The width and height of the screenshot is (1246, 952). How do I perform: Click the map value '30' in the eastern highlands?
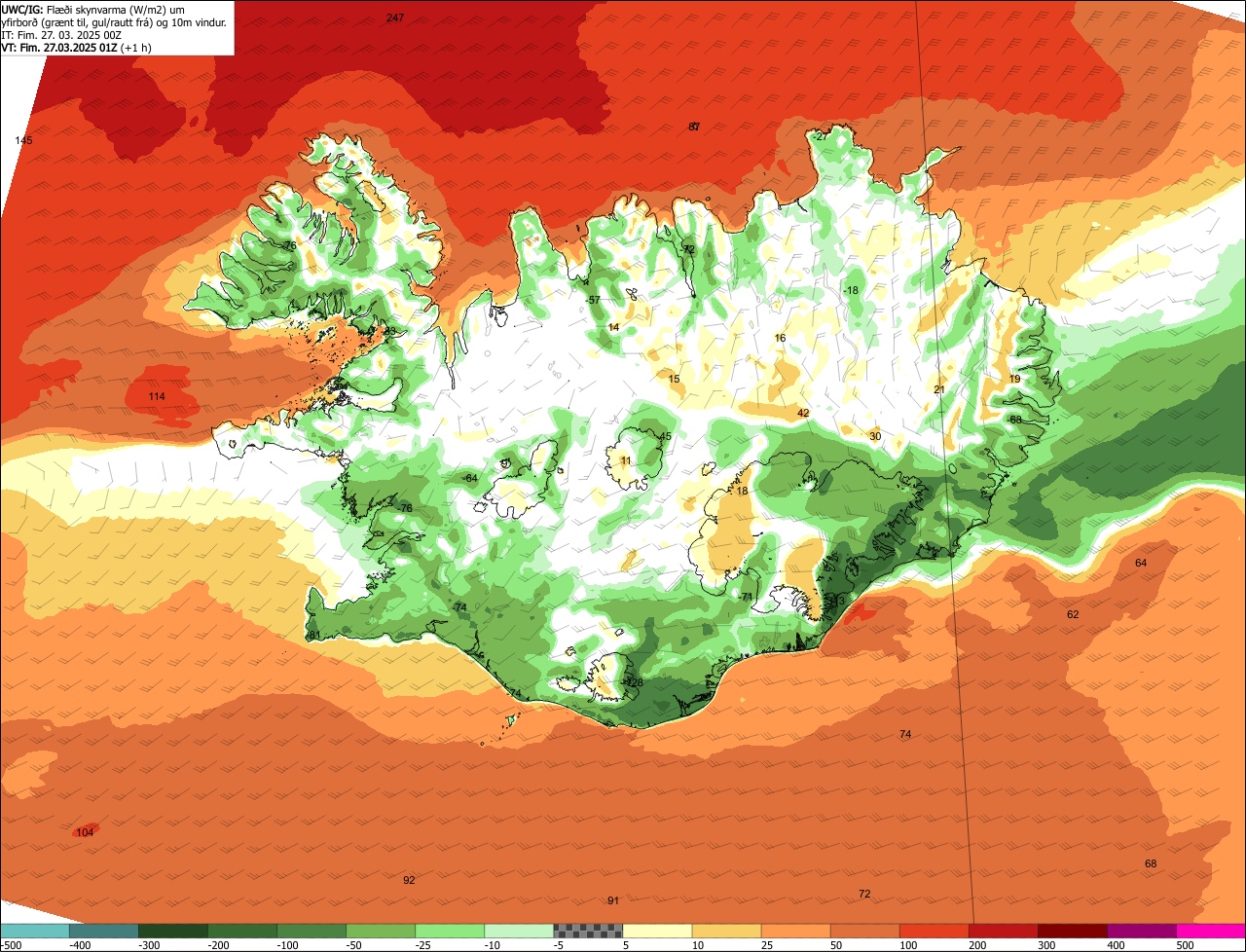coord(875,436)
